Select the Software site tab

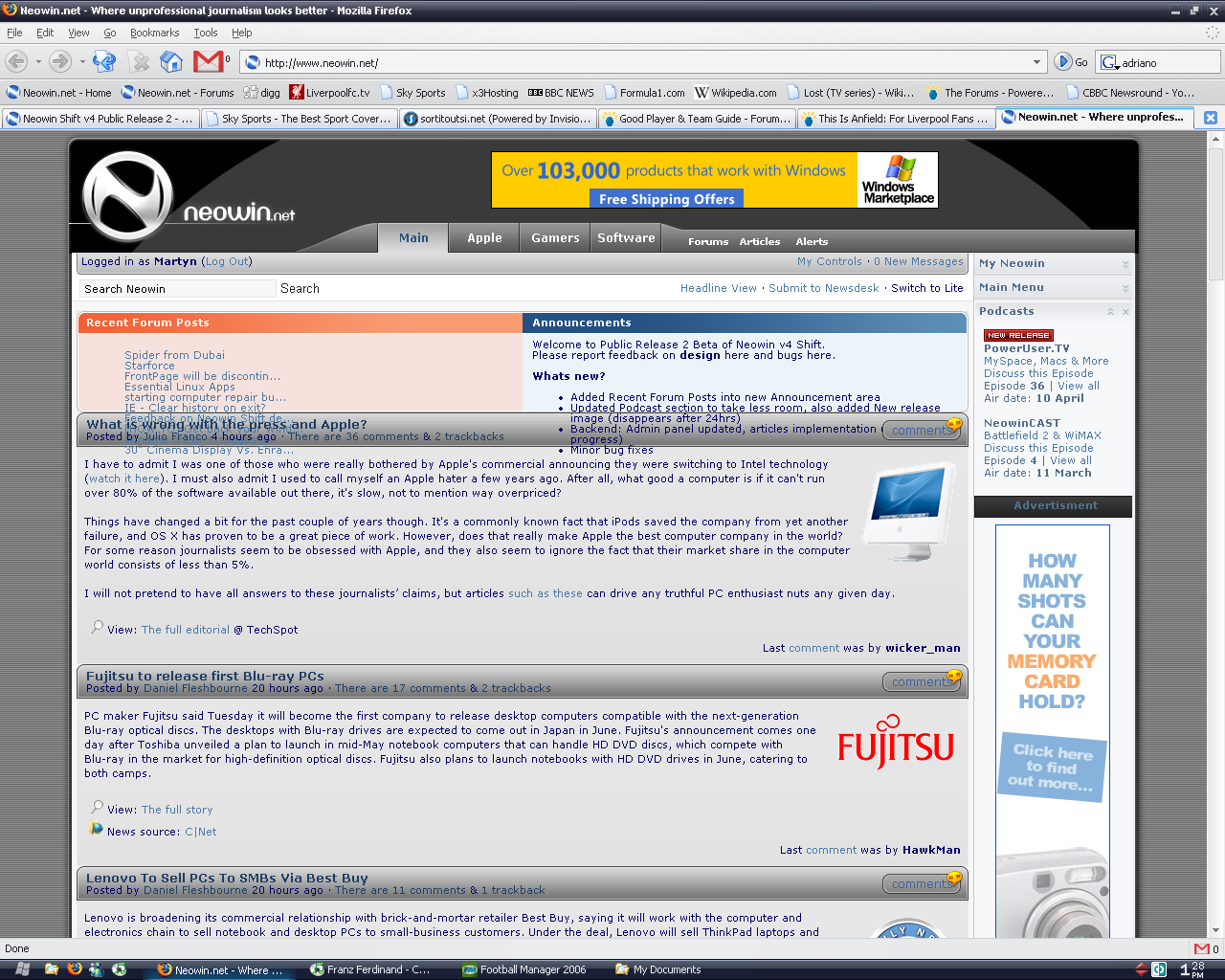(626, 238)
